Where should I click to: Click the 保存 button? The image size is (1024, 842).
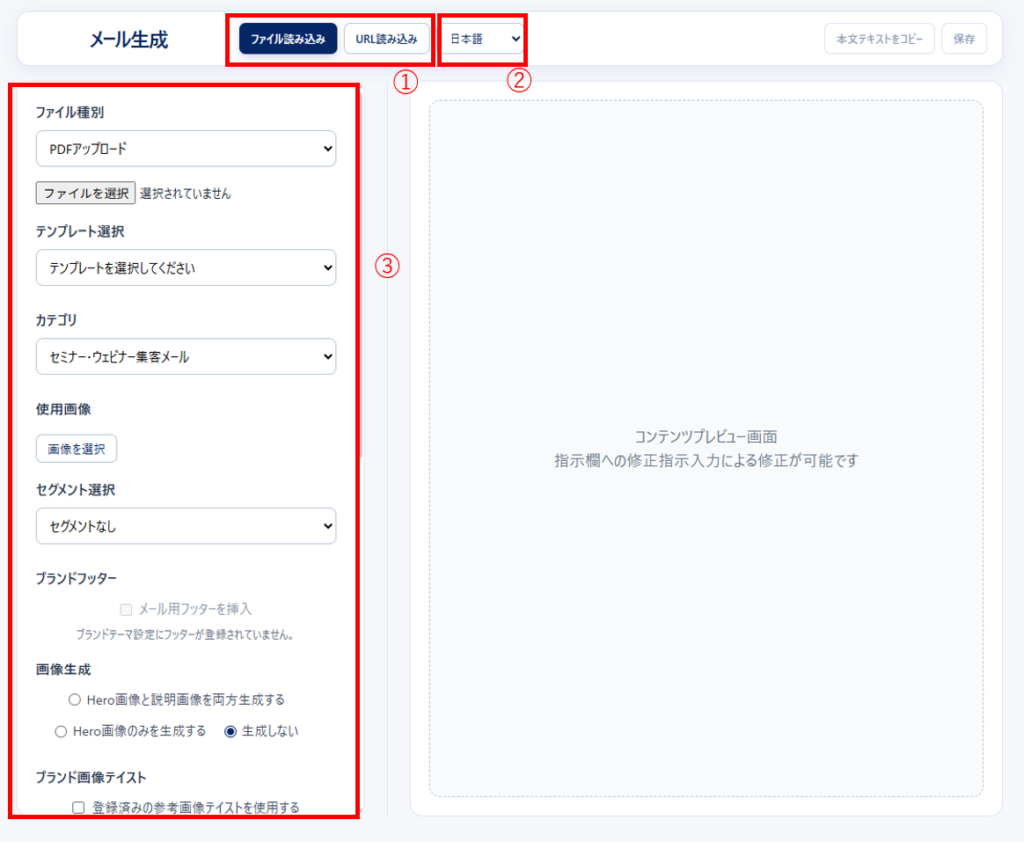pos(964,39)
